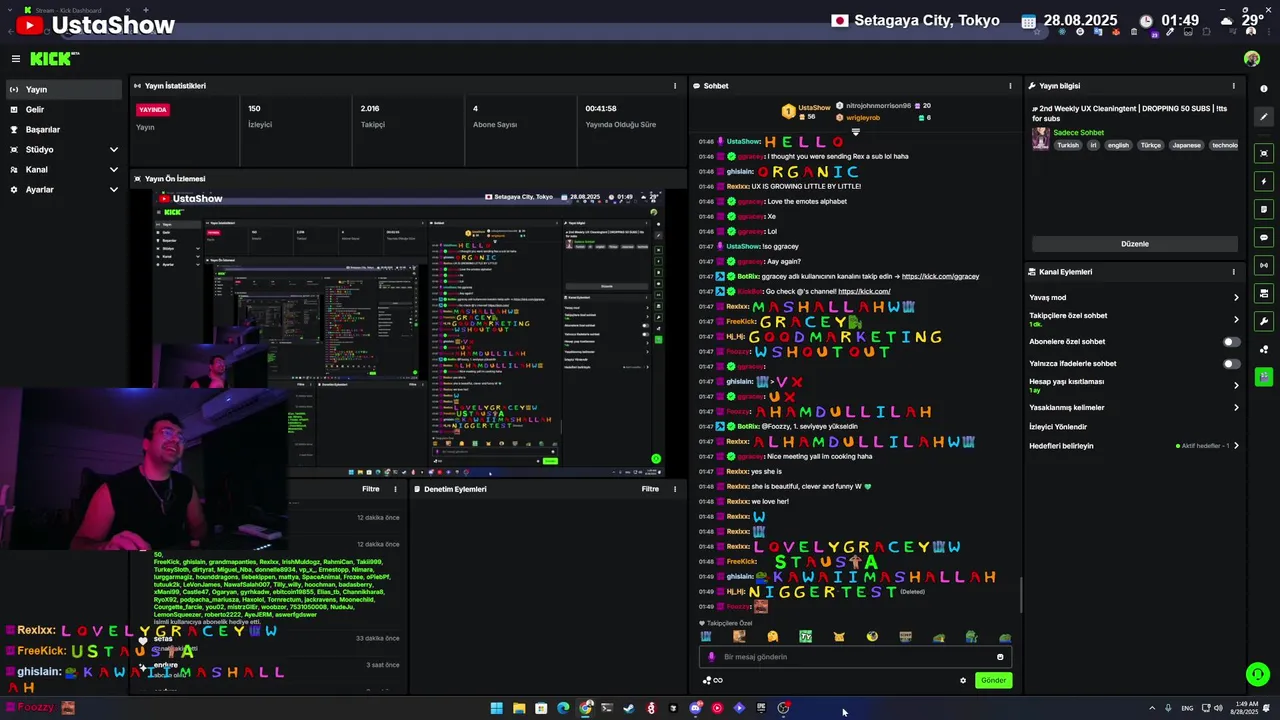Show hidden system tray icons
The height and width of the screenshot is (720, 1280).
[x=1152, y=708]
